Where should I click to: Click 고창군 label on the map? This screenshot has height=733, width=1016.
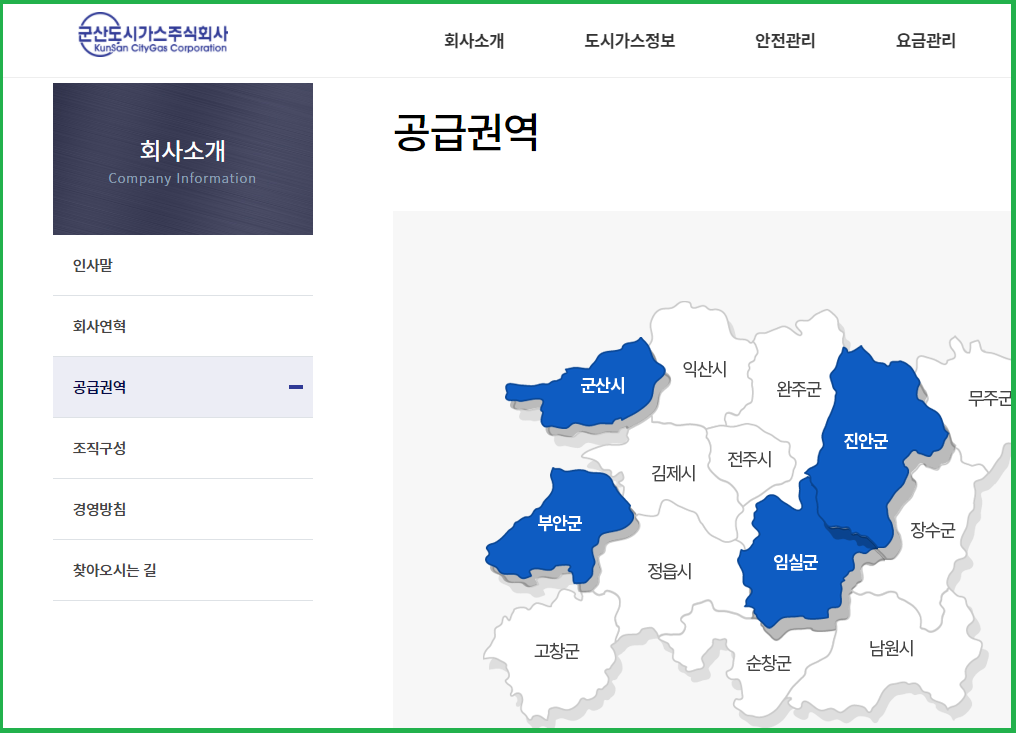click(557, 651)
